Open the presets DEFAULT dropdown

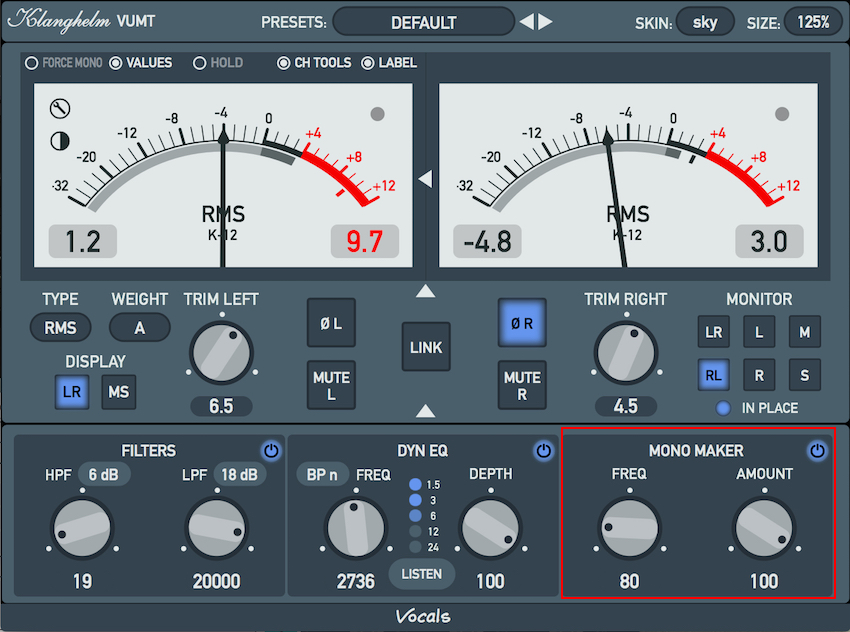coord(423,22)
